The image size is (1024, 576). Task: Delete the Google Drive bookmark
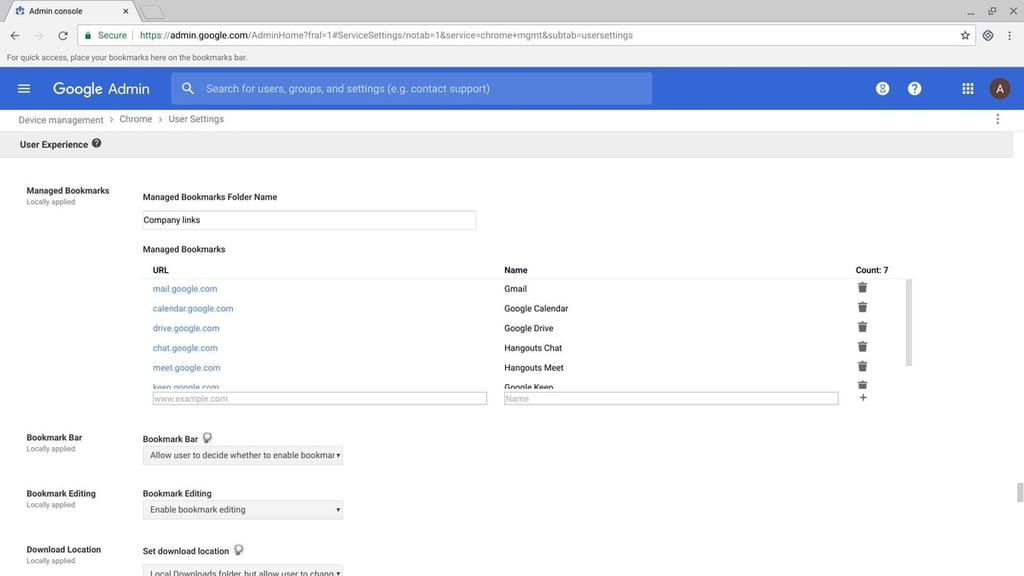point(862,327)
